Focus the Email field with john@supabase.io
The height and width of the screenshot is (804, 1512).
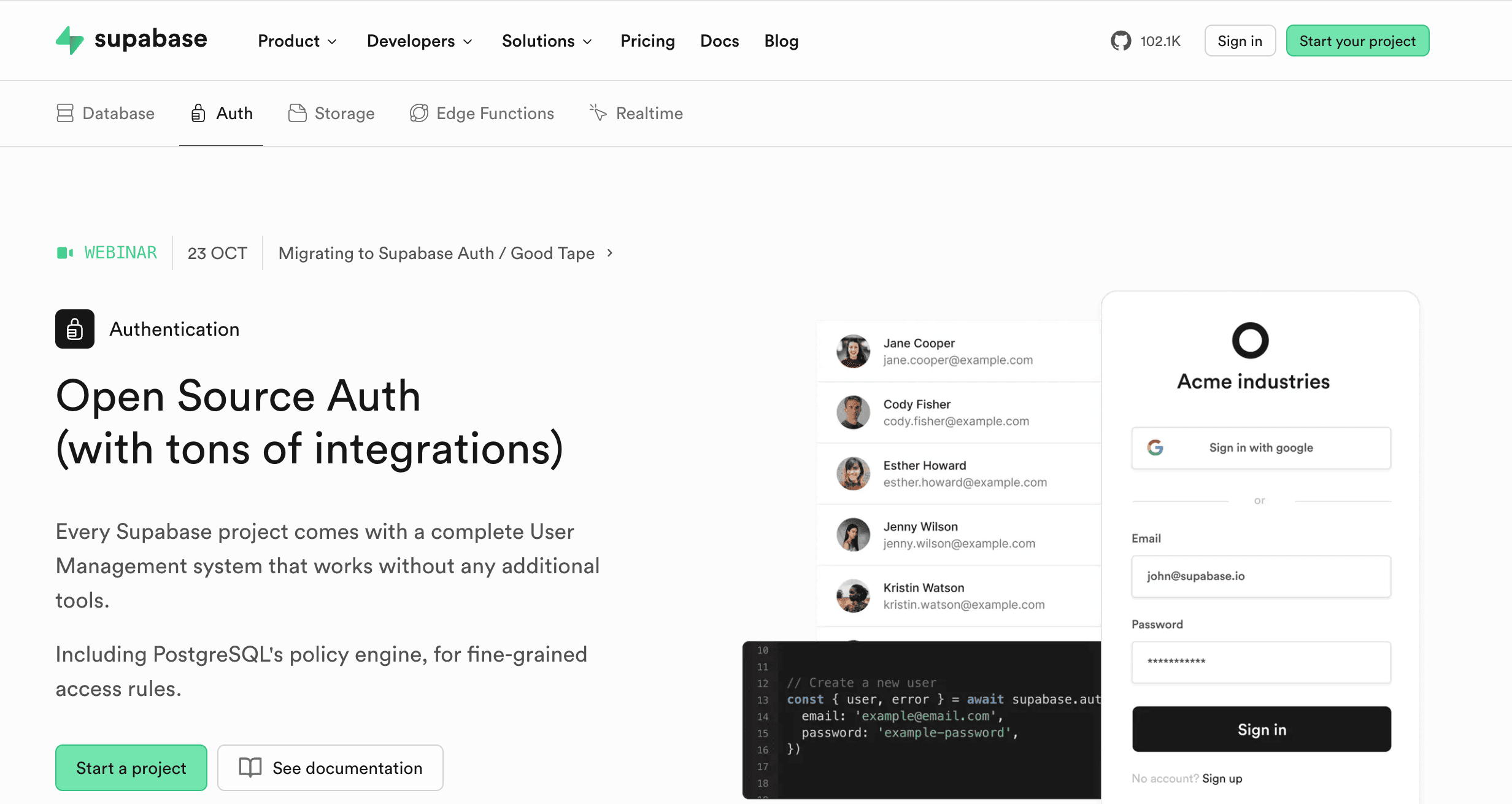point(1261,576)
